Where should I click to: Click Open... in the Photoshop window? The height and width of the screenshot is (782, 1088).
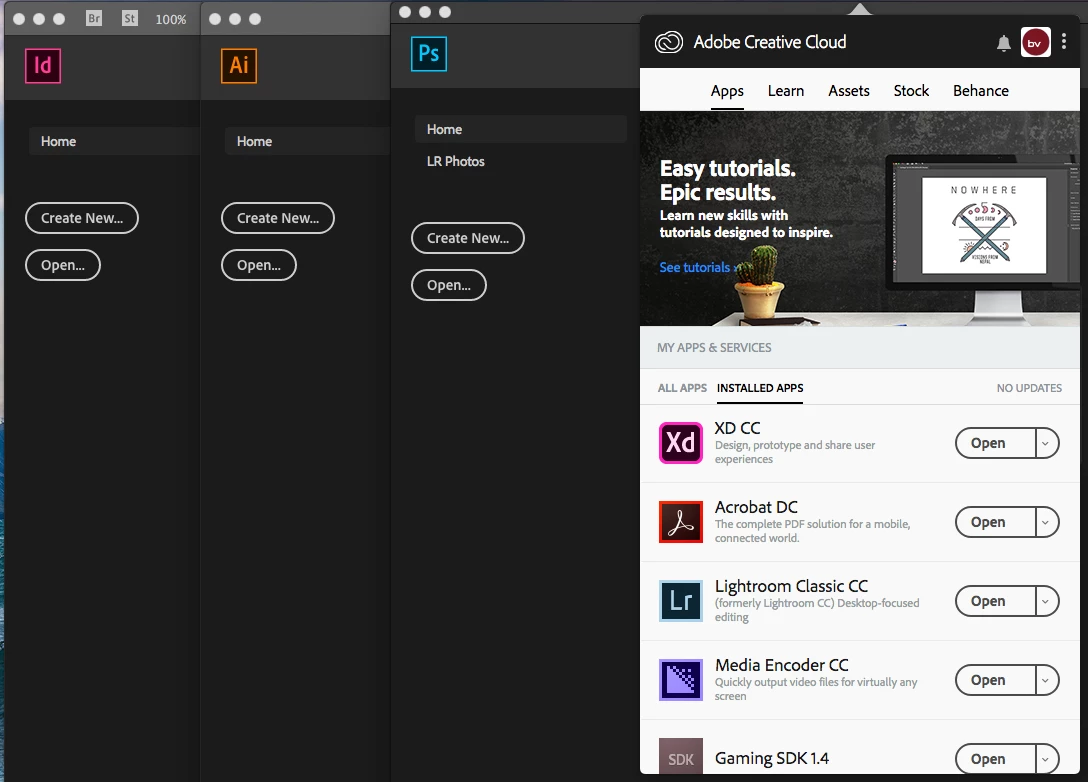pos(449,285)
